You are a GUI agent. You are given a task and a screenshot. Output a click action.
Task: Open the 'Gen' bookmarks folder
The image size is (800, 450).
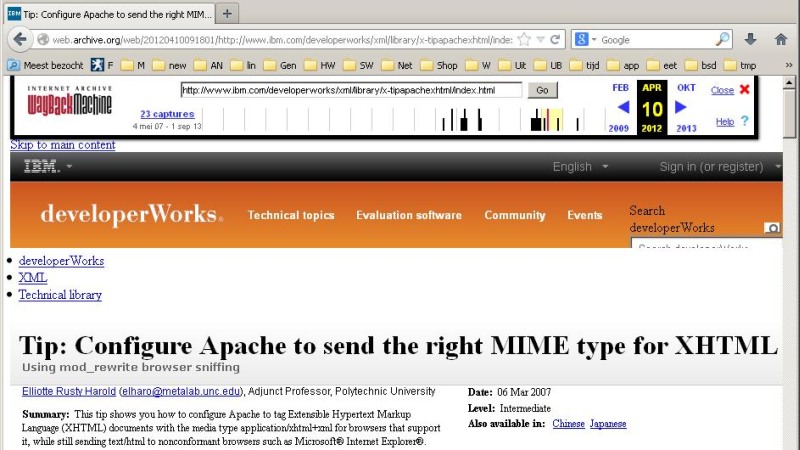click(x=281, y=65)
